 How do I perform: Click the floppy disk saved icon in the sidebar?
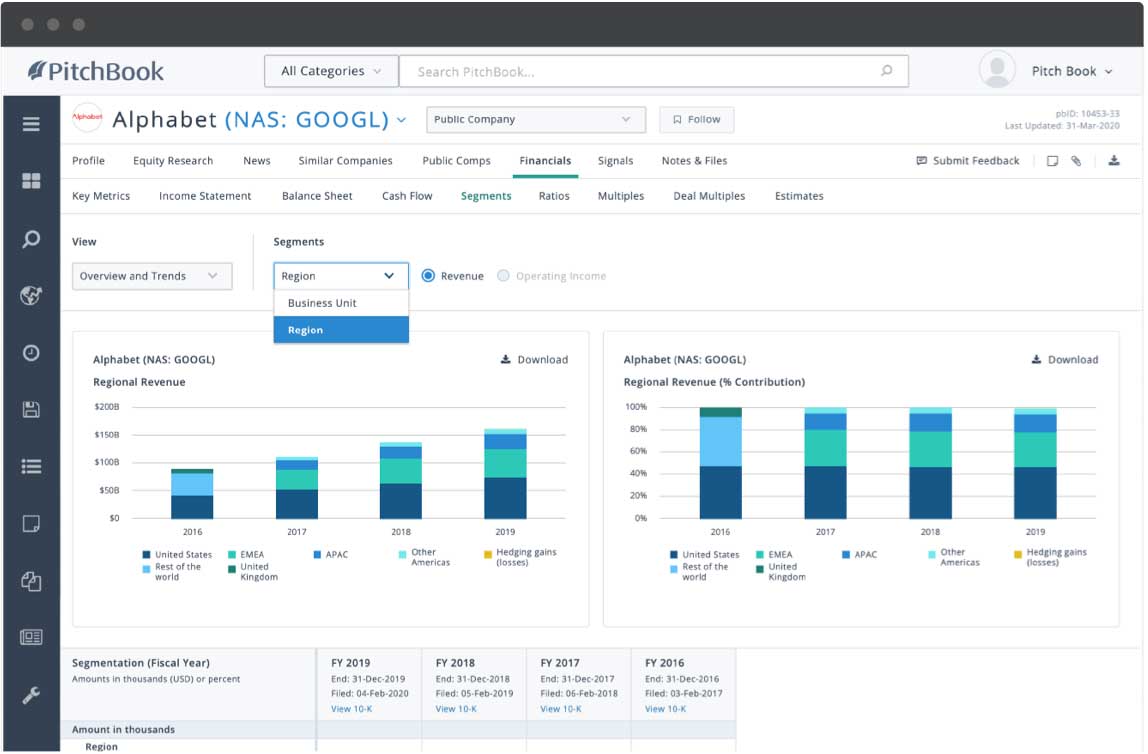[x=31, y=409]
